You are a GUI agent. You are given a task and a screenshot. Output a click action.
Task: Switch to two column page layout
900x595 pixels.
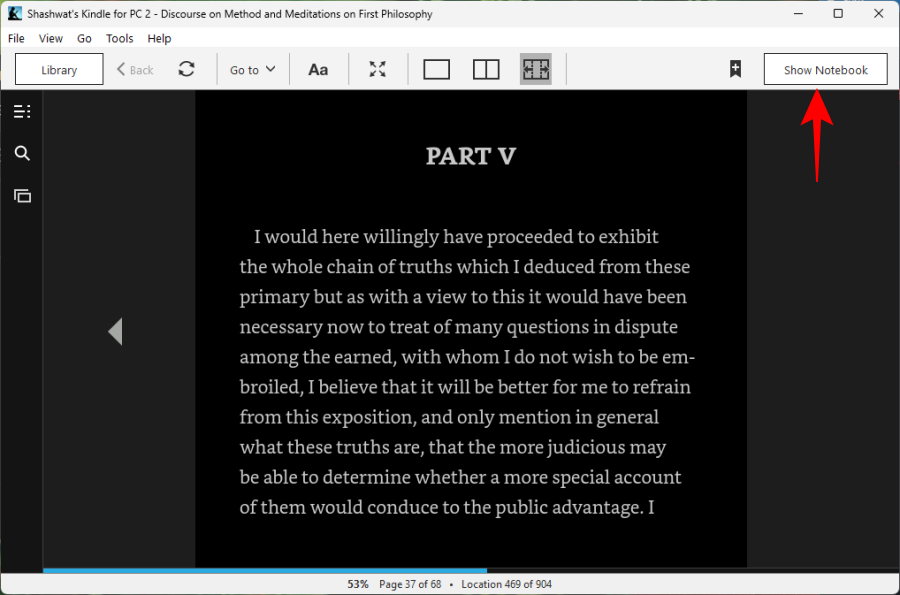coord(486,69)
